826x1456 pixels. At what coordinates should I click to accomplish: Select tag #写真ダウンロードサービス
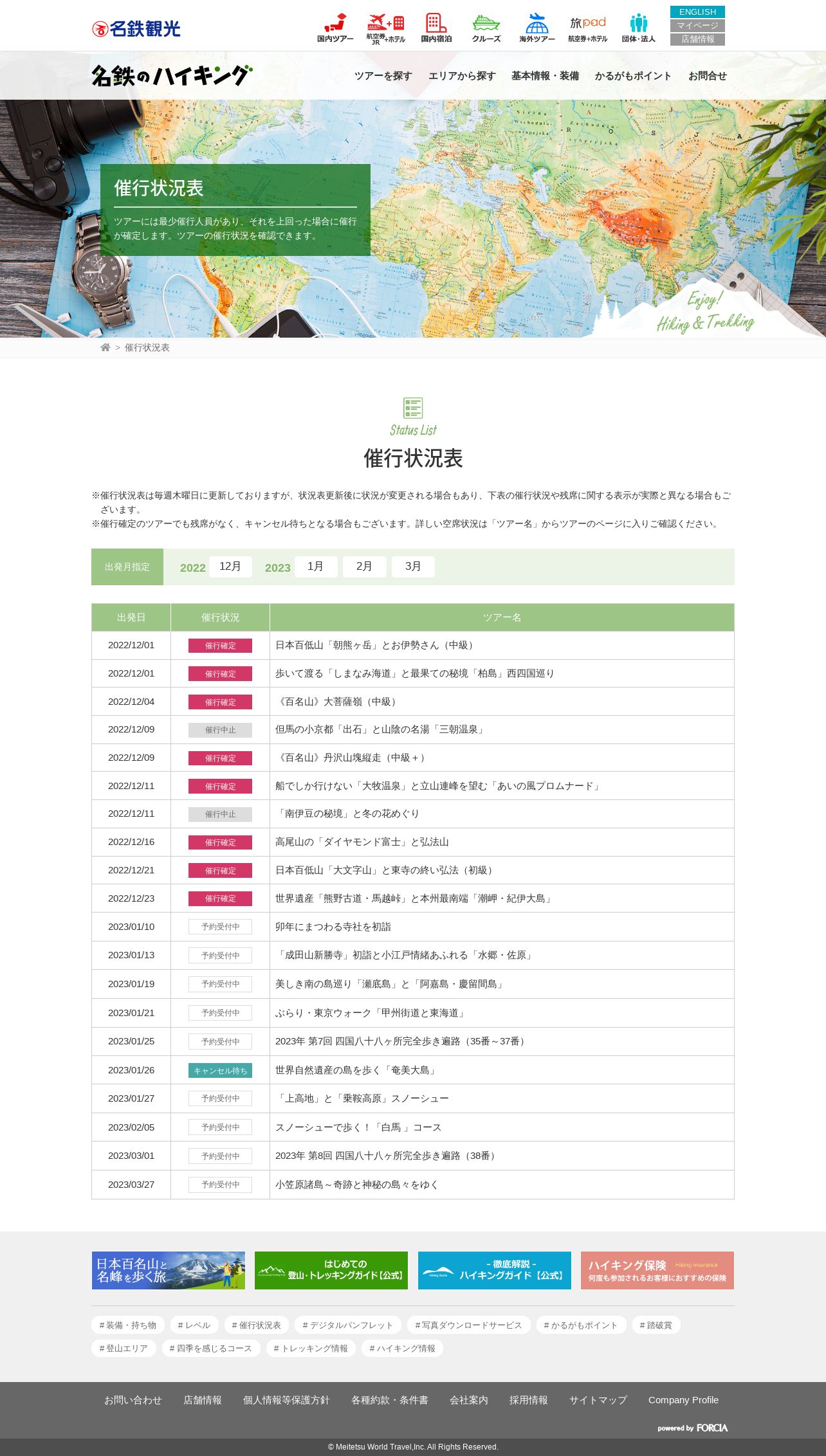pyautogui.click(x=468, y=1325)
